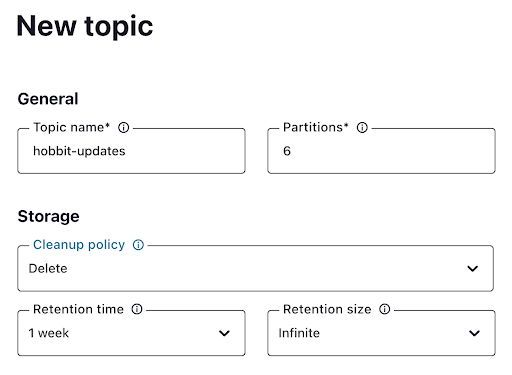Click the Topic name label text

[x=71, y=128]
